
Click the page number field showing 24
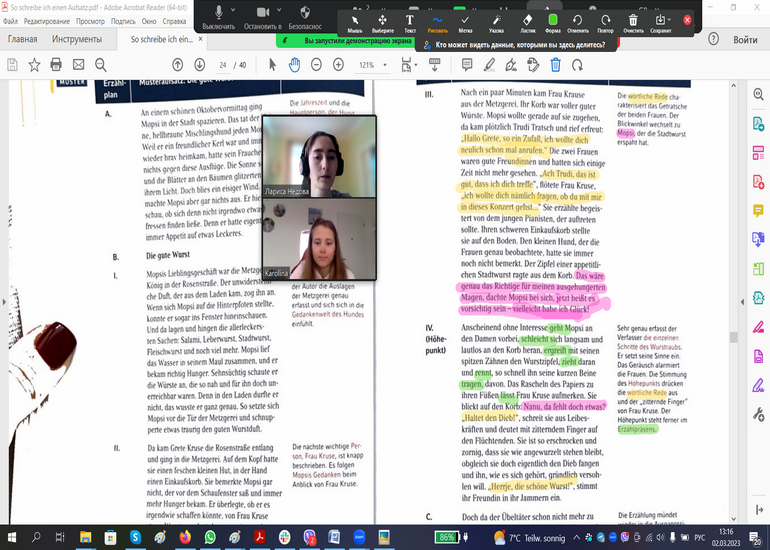[x=222, y=64]
